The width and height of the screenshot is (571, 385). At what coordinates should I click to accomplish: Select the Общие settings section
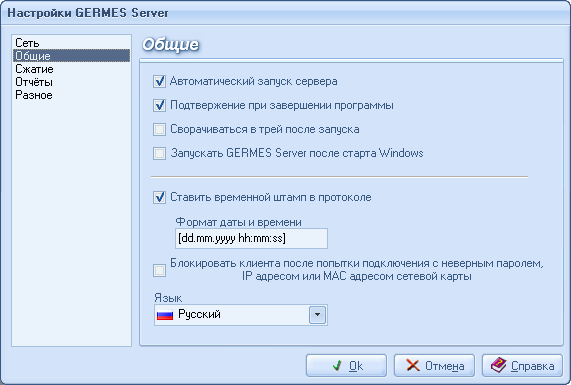tap(71, 56)
